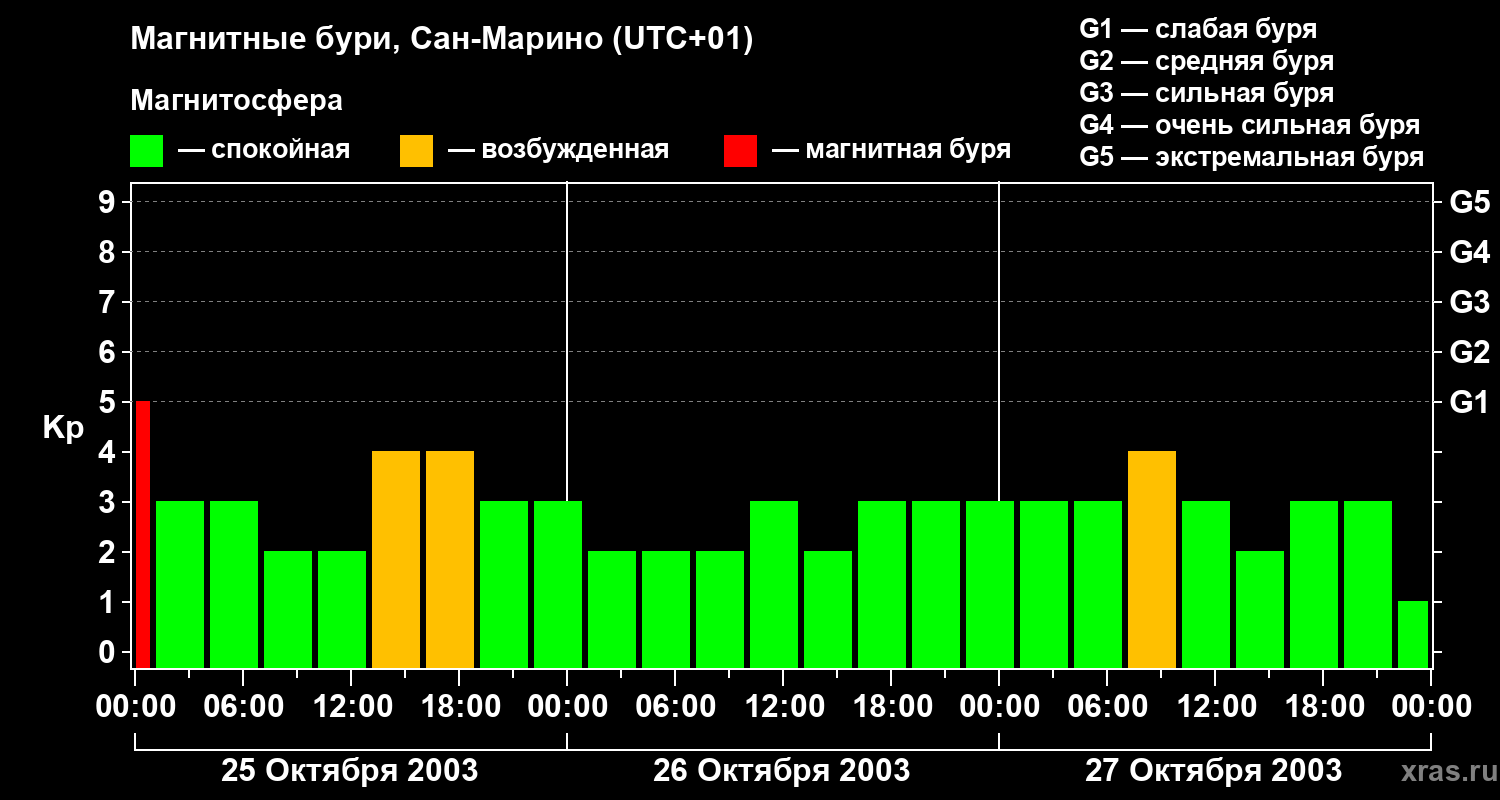This screenshot has height=800, width=1500.
Task: Click the 12:00 time label on 26 Октября
Action: click(784, 707)
